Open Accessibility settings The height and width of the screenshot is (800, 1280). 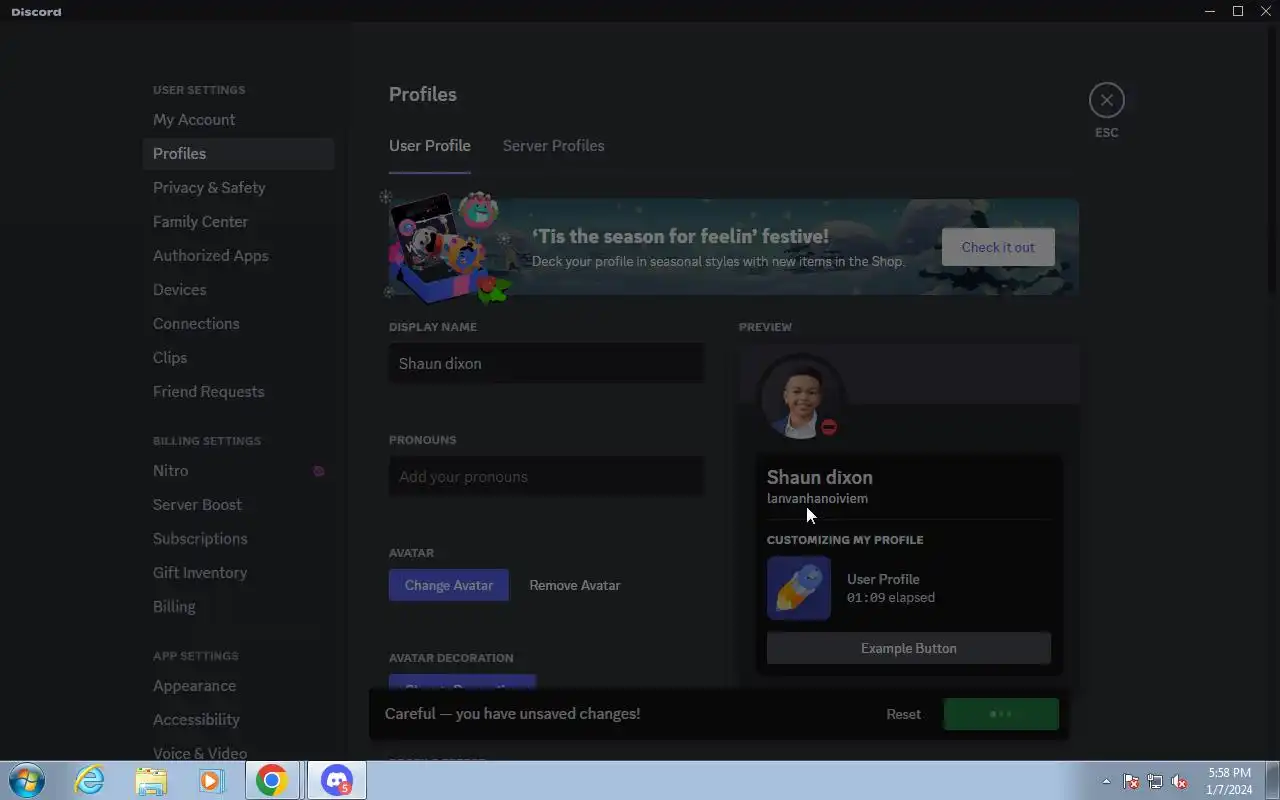[238, 719]
